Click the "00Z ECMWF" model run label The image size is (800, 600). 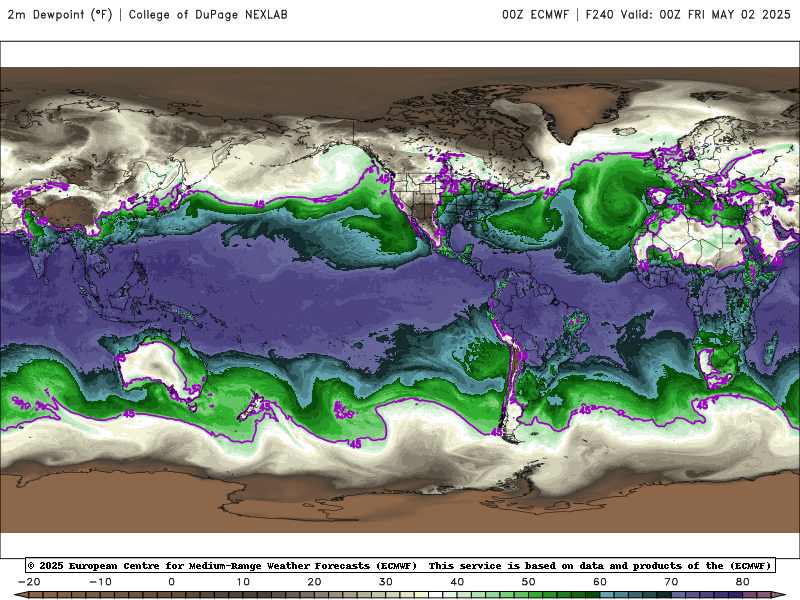coord(535,14)
